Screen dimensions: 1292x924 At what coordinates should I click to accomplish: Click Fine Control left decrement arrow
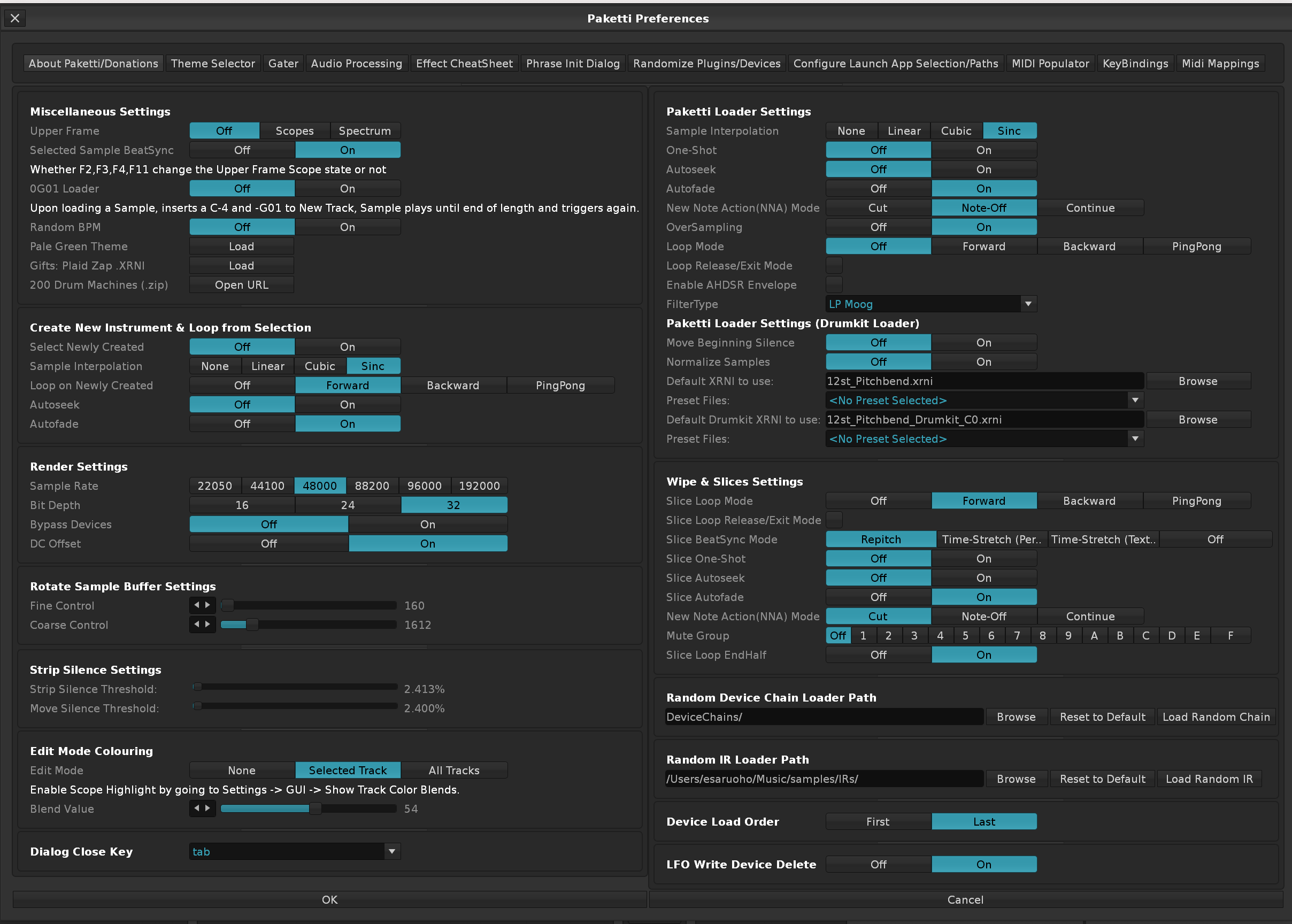coord(197,605)
